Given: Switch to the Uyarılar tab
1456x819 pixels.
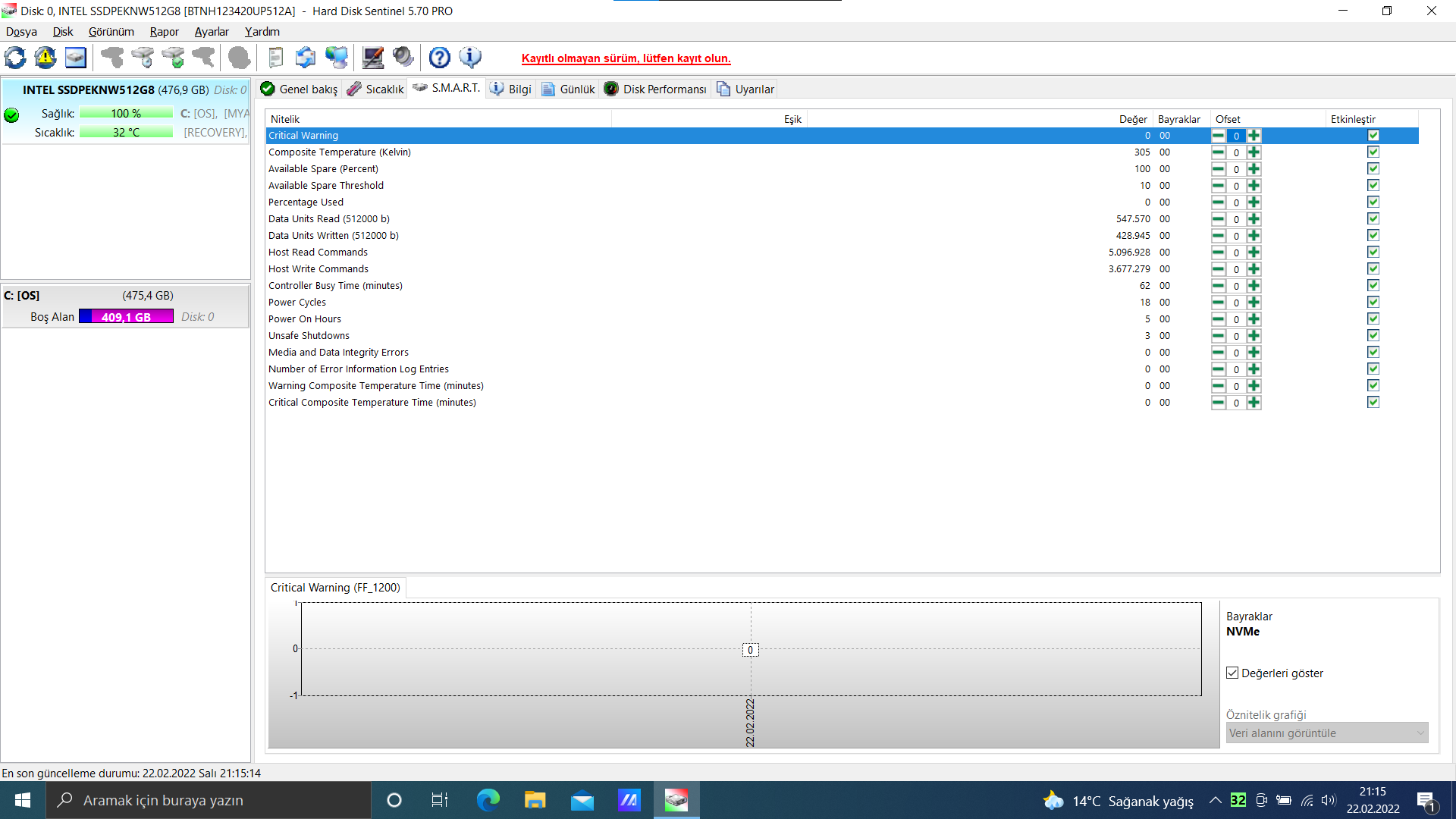Looking at the screenshot, I should (745, 89).
